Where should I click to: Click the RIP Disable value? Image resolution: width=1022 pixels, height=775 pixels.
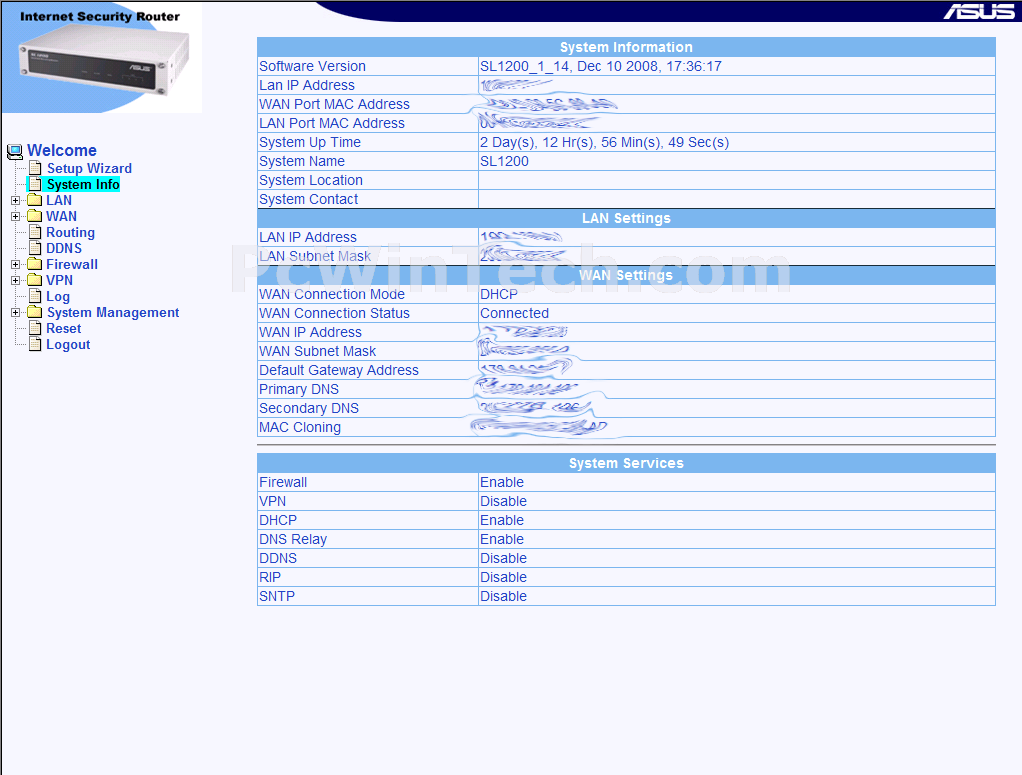[503, 578]
